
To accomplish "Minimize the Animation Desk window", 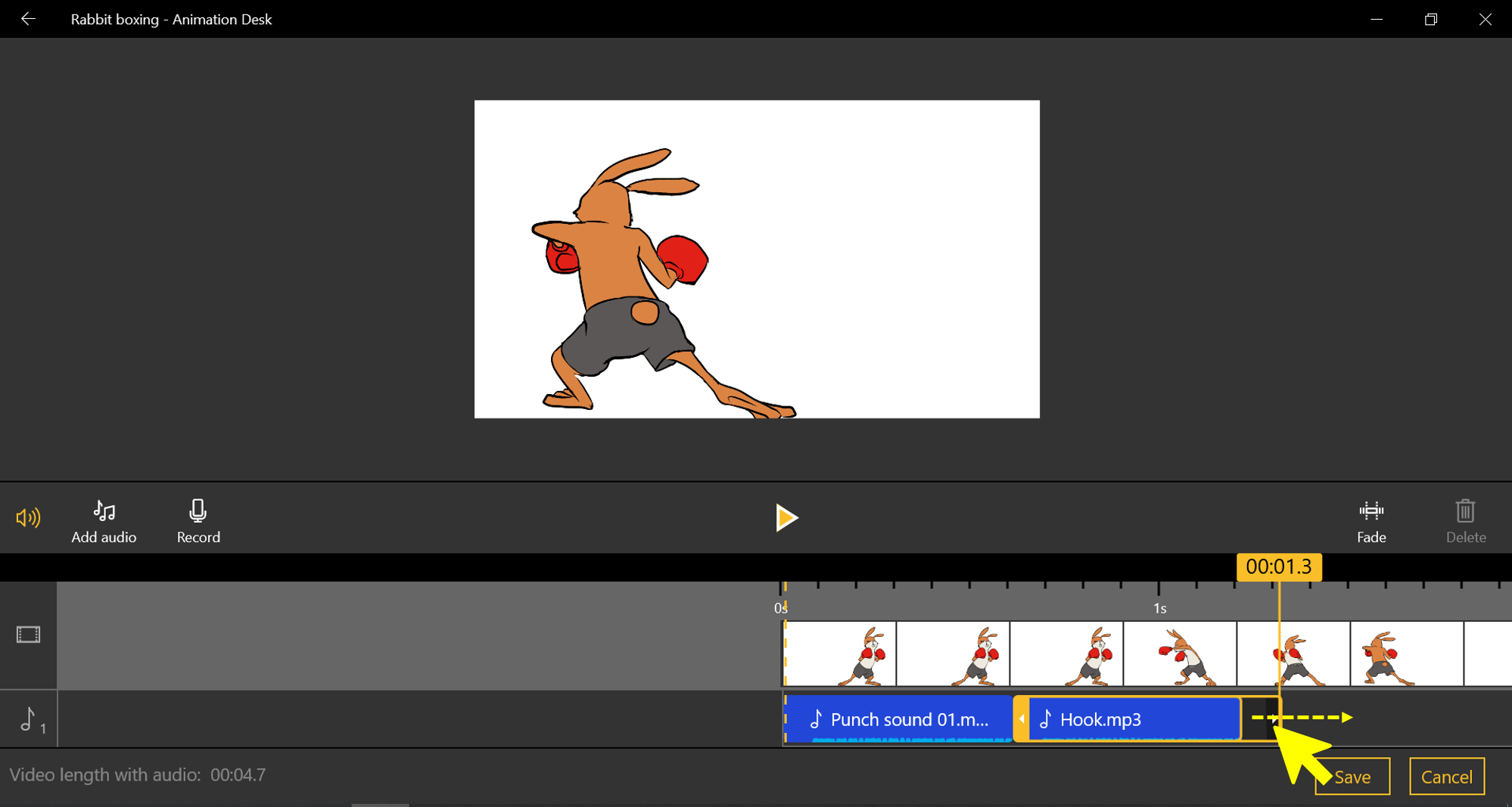I will [x=1377, y=19].
